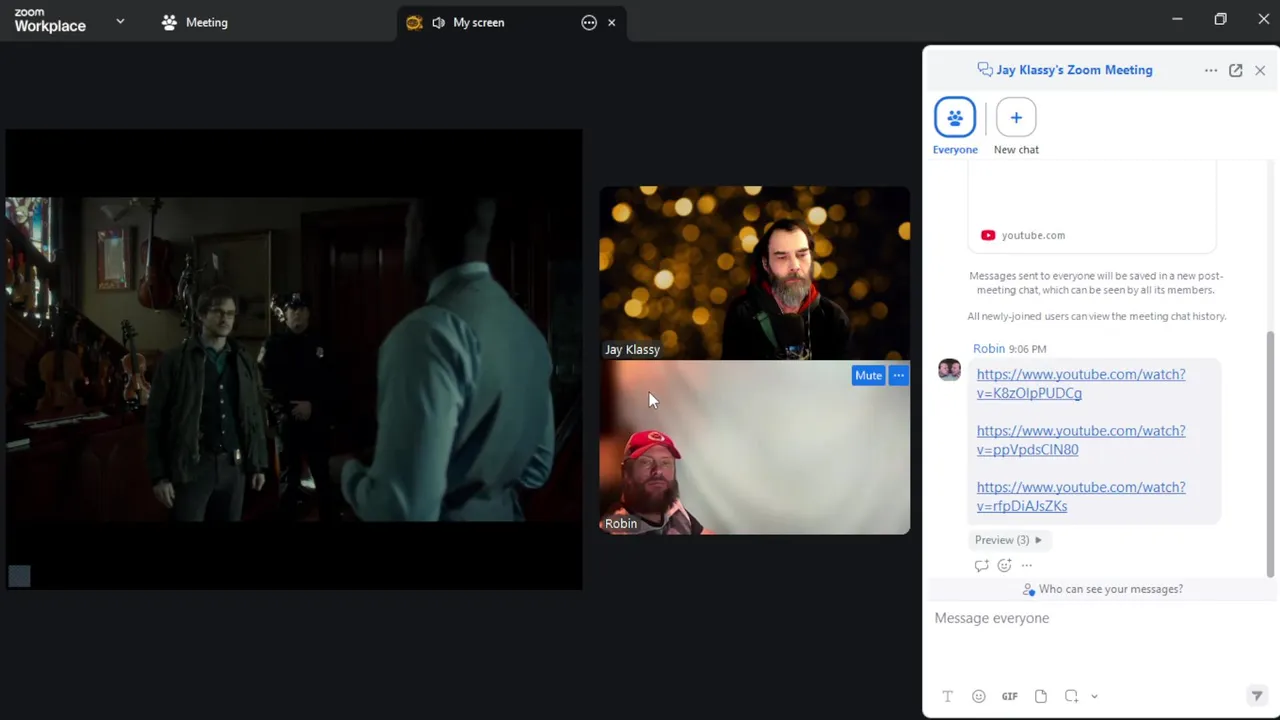This screenshot has height=720, width=1280.
Task: Open the GIF picker
Action: pyautogui.click(x=1010, y=696)
